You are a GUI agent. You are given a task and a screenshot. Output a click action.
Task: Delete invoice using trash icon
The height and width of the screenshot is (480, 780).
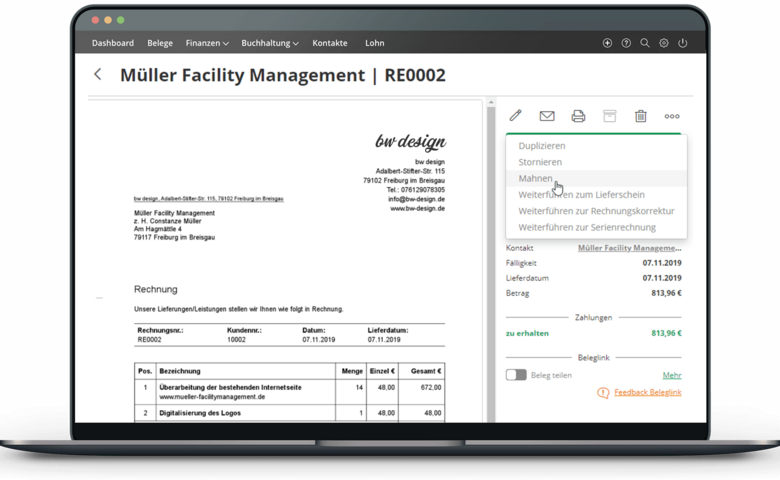click(641, 116)
